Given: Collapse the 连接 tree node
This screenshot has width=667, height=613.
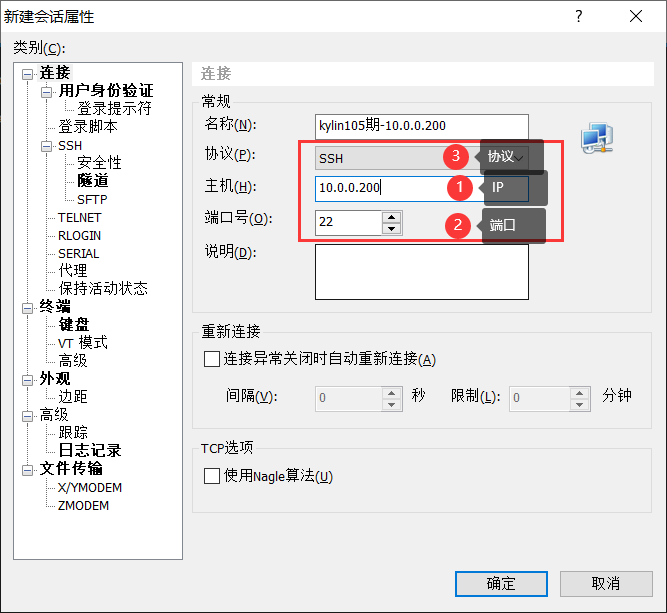Looking at the screenshot, I should [27, 74].
